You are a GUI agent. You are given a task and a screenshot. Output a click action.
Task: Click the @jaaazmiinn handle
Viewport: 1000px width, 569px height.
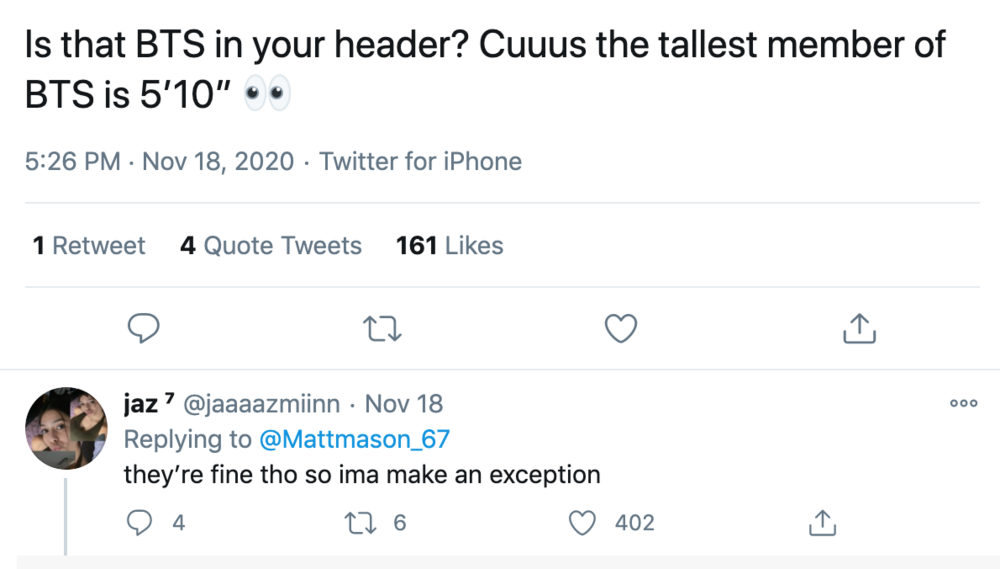coord(261,404)
